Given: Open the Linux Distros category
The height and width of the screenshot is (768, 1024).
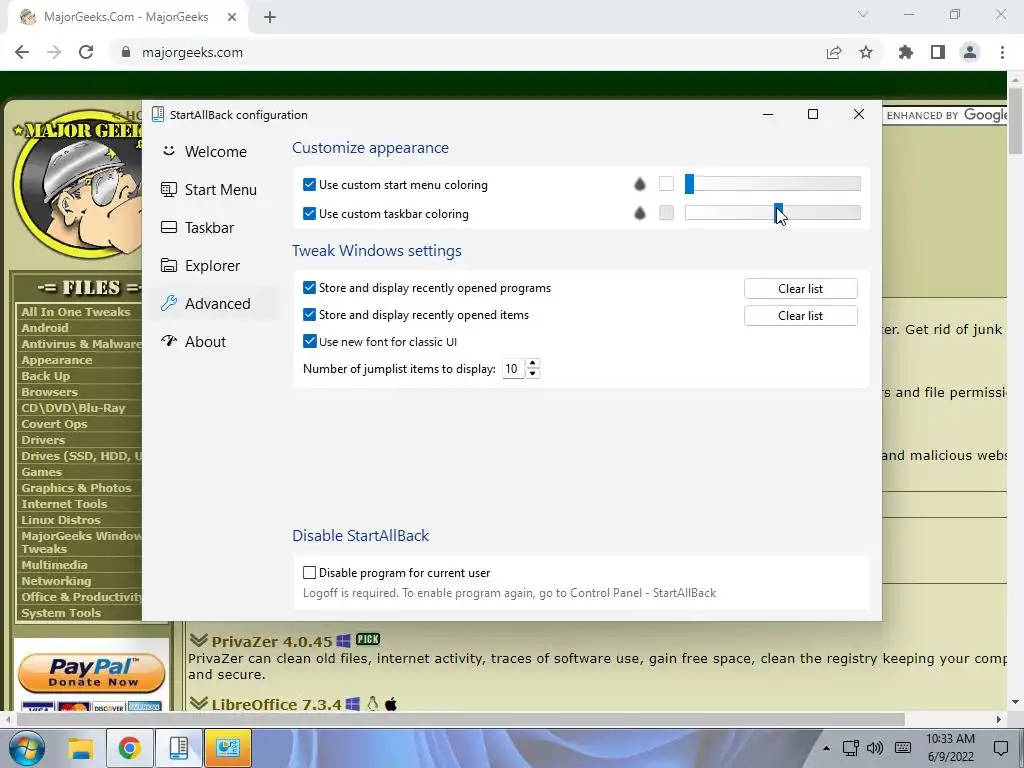Looking at the screenshot, I should click(61, 520).
